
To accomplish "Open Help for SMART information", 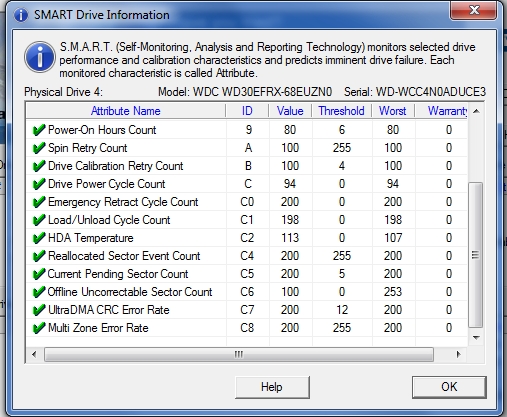I will point(272,387).
